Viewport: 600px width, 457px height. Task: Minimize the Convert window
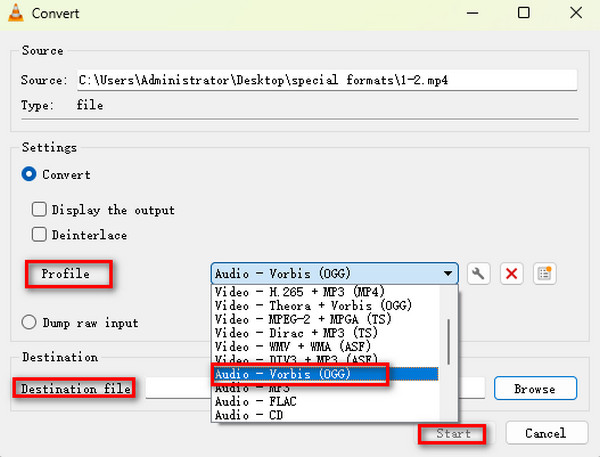(473, 13)
